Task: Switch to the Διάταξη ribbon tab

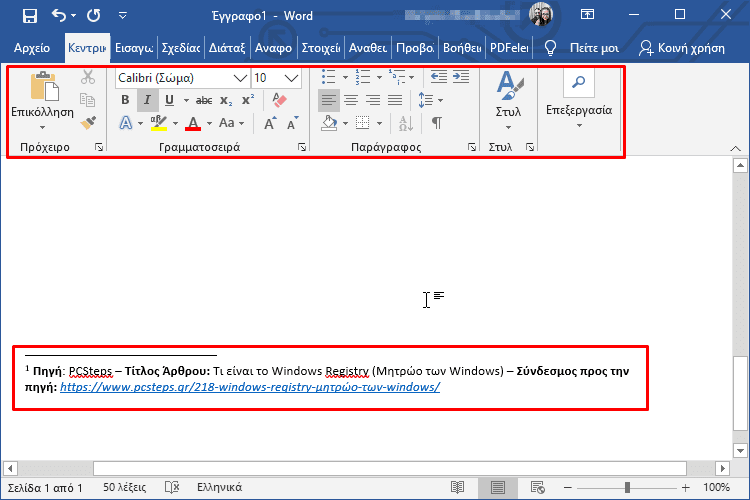Action: [x=227, y=48]
